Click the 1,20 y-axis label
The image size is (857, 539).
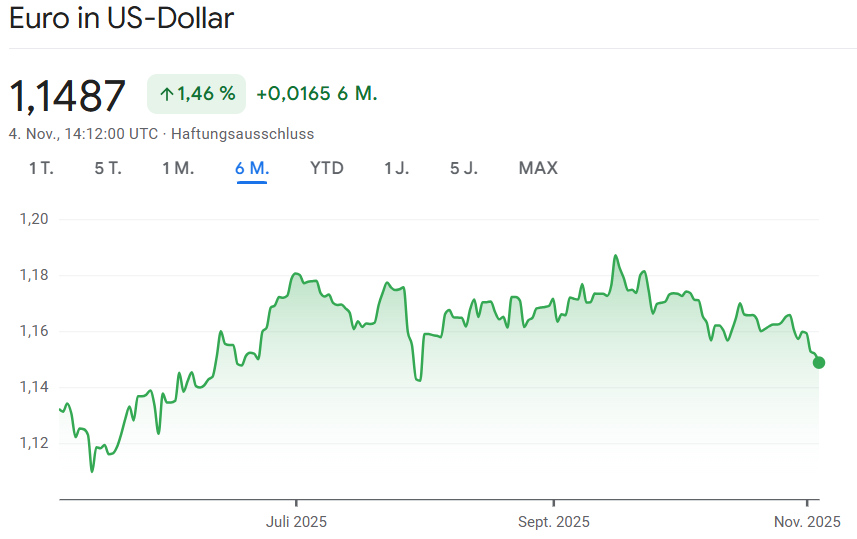pyautogui.click(x=34, y=219)
